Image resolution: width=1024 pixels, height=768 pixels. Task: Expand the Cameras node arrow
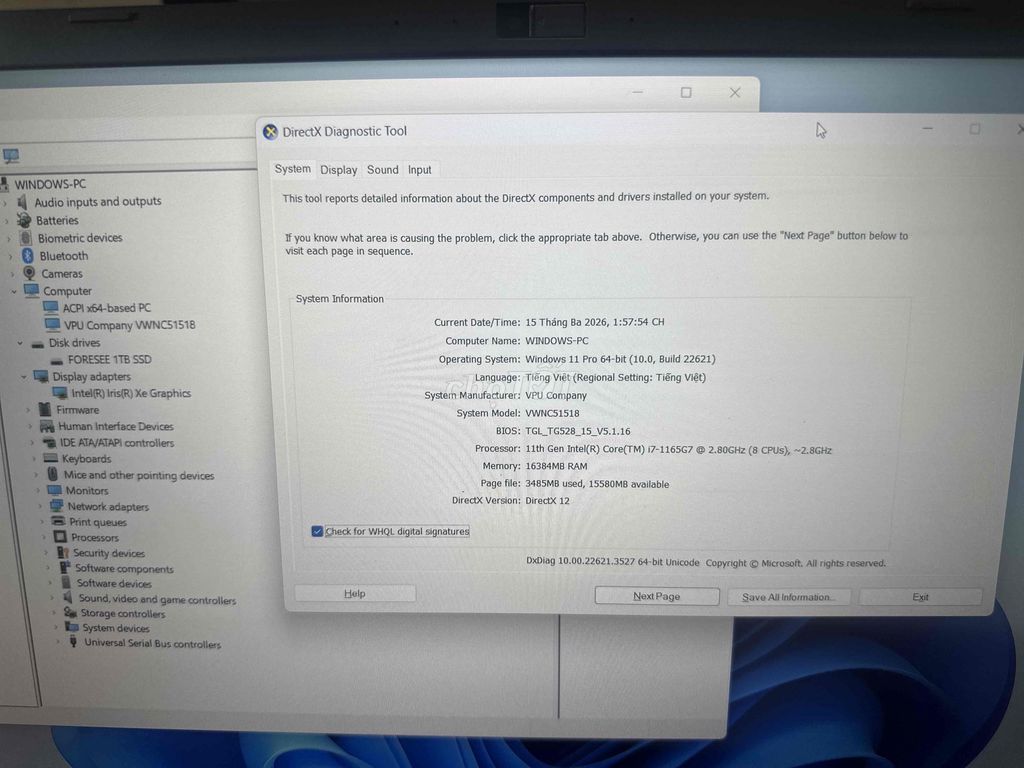pyautogui.click(x=12, y=274)
